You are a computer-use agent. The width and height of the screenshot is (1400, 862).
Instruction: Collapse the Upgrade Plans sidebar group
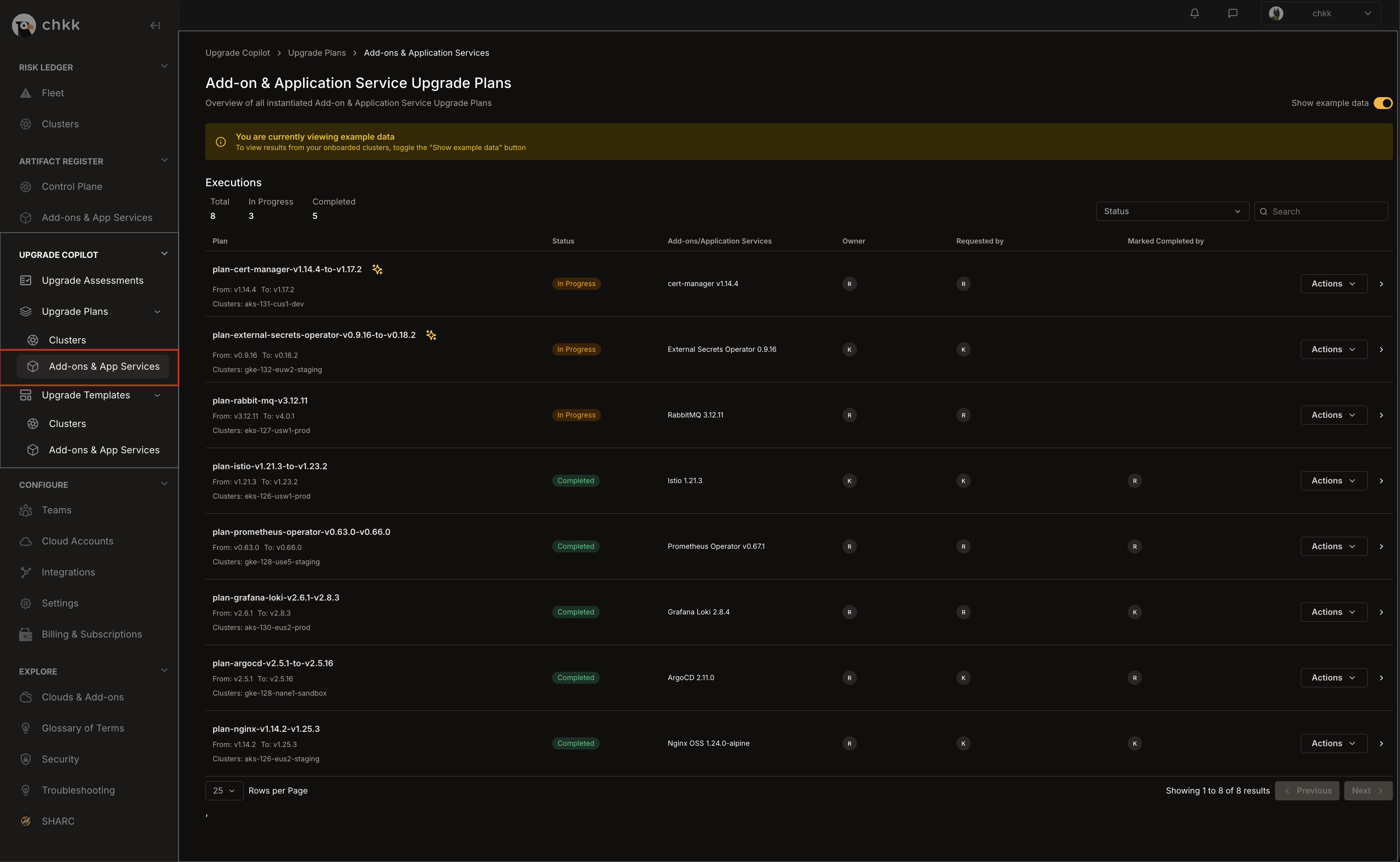click(157, 312)
